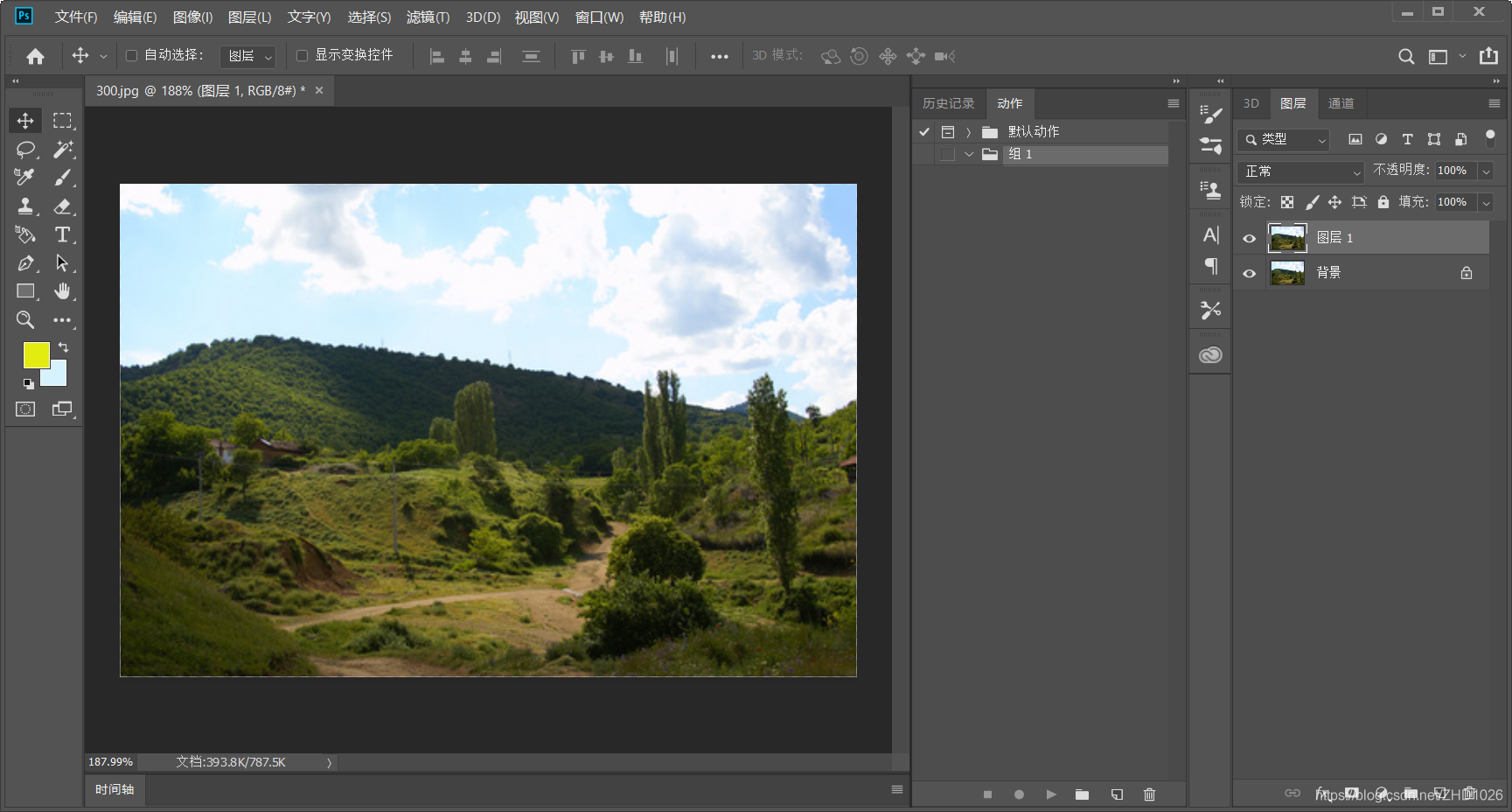Select the Brush tool

pyautogui.click(x=62, y=178)
